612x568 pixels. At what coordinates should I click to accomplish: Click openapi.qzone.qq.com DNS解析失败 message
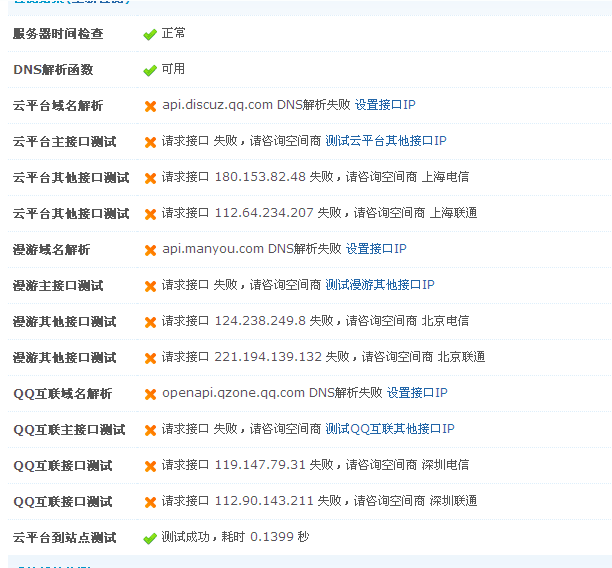272,393
